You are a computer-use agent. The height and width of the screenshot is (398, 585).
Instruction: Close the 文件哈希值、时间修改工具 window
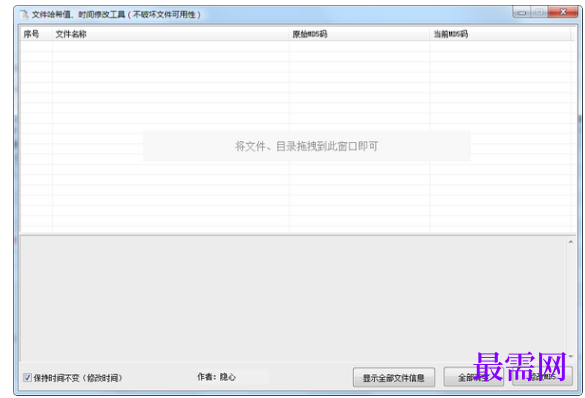[563, 12]
